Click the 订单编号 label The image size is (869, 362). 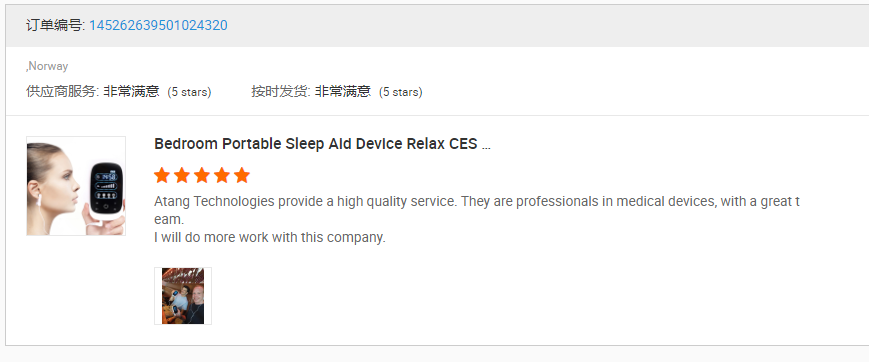point(55,26)
